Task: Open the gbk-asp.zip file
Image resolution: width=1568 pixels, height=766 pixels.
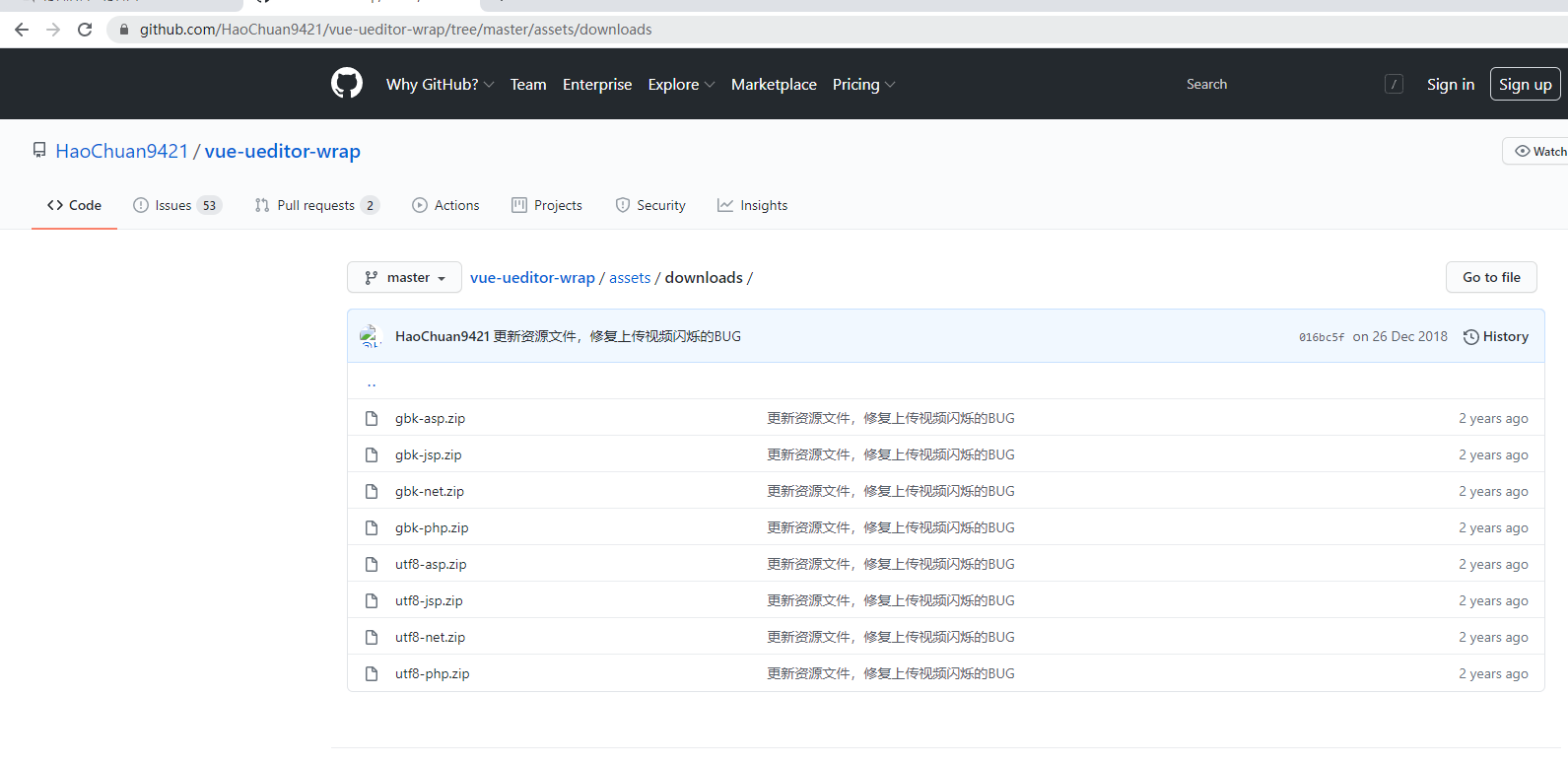Action: click(430, 418)
